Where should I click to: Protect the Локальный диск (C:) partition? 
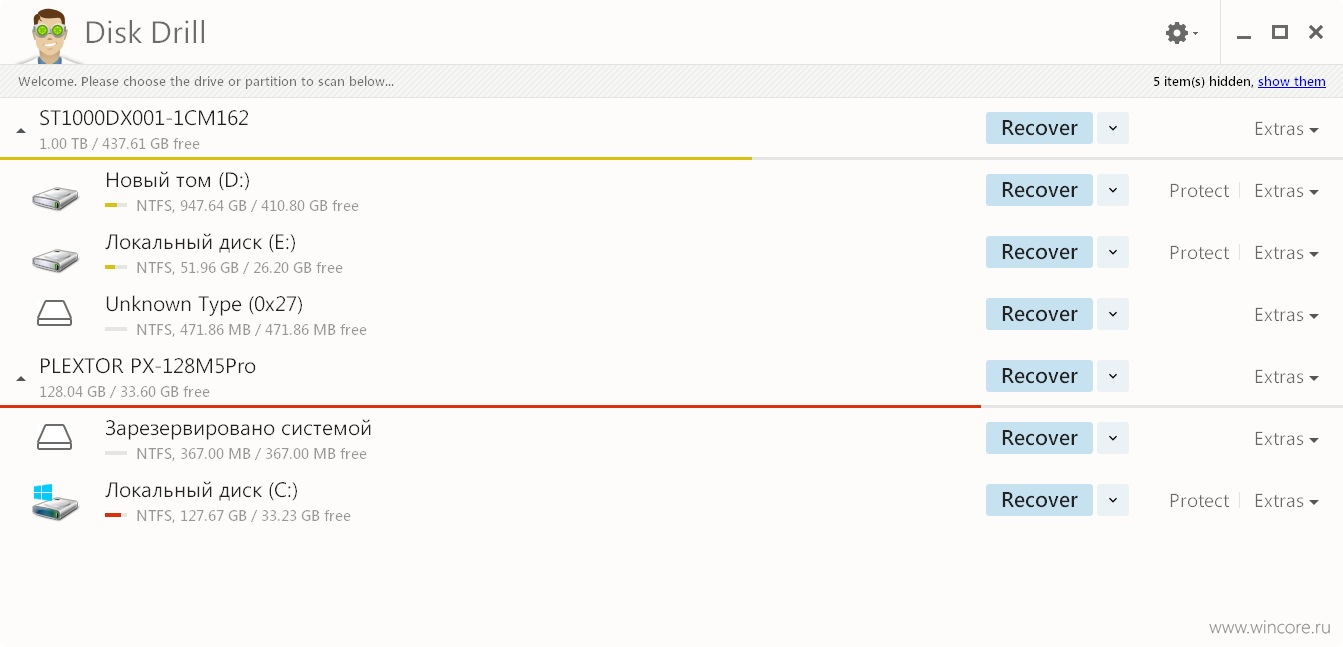[x=1199, y=501]
